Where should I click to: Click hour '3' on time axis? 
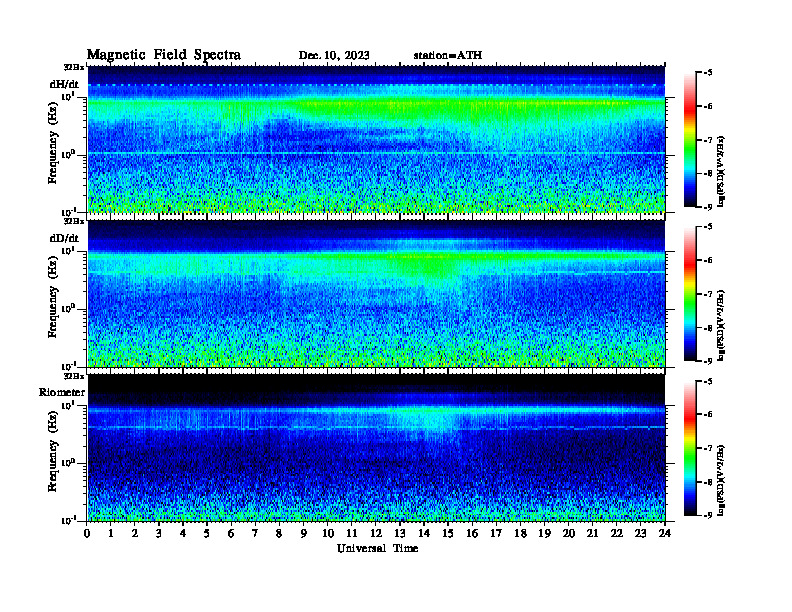coord(159,534)
